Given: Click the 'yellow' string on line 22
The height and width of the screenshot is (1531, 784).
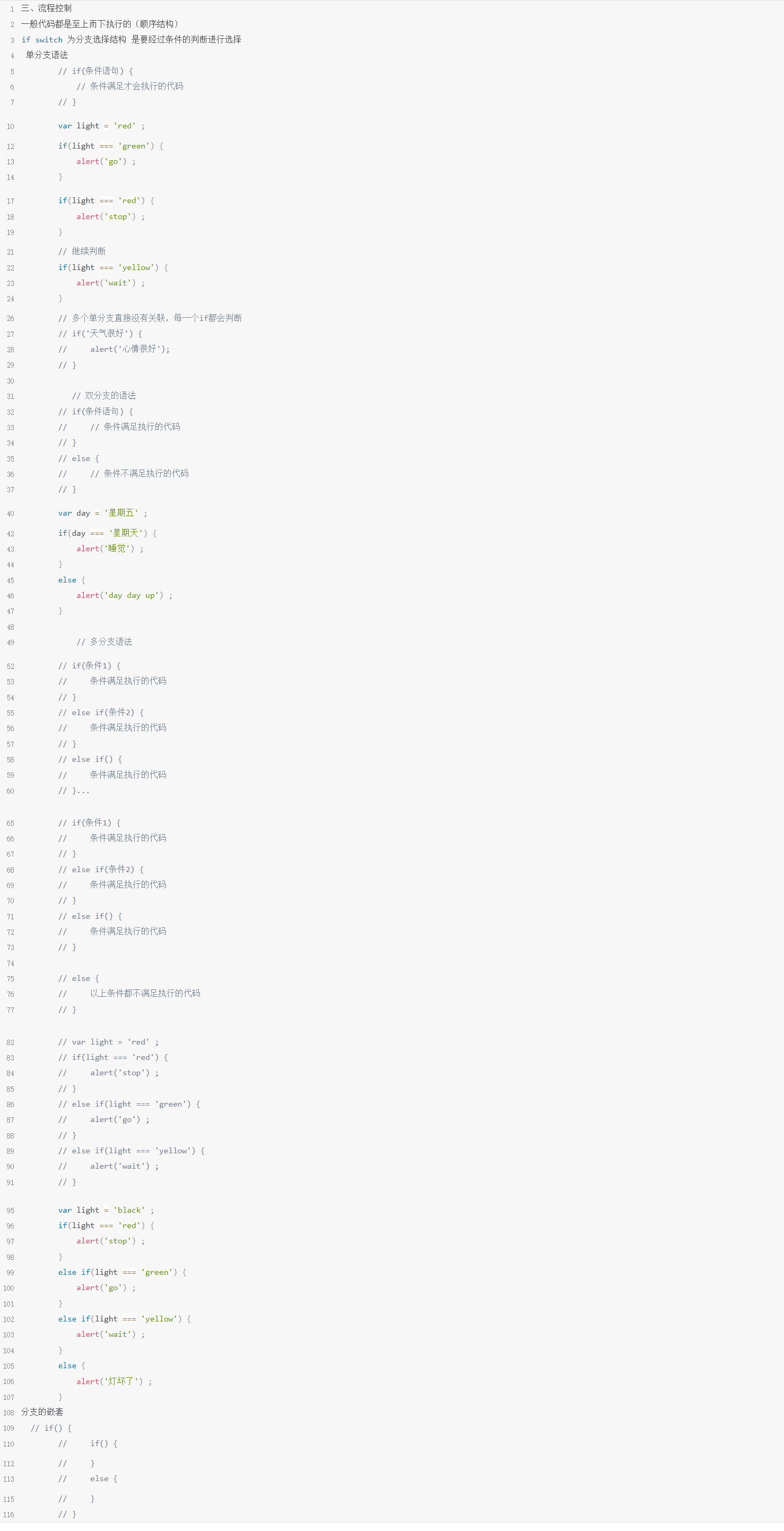Looking at the screenshot, I should (x=138, y=267).
